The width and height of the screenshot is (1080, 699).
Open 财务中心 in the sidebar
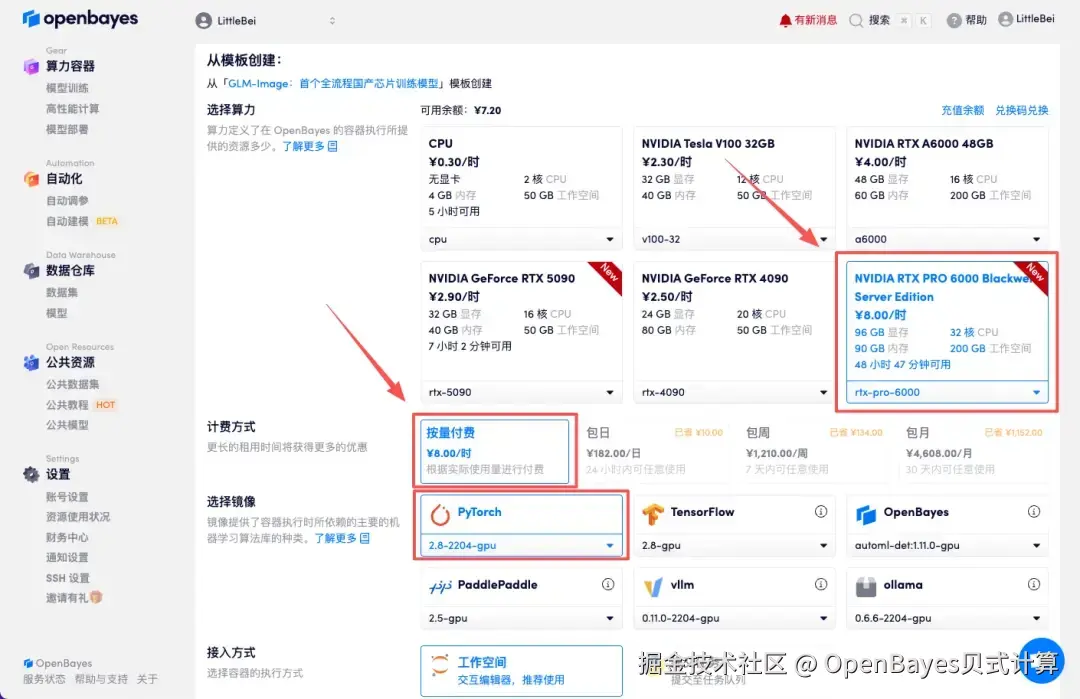point(67,537)
